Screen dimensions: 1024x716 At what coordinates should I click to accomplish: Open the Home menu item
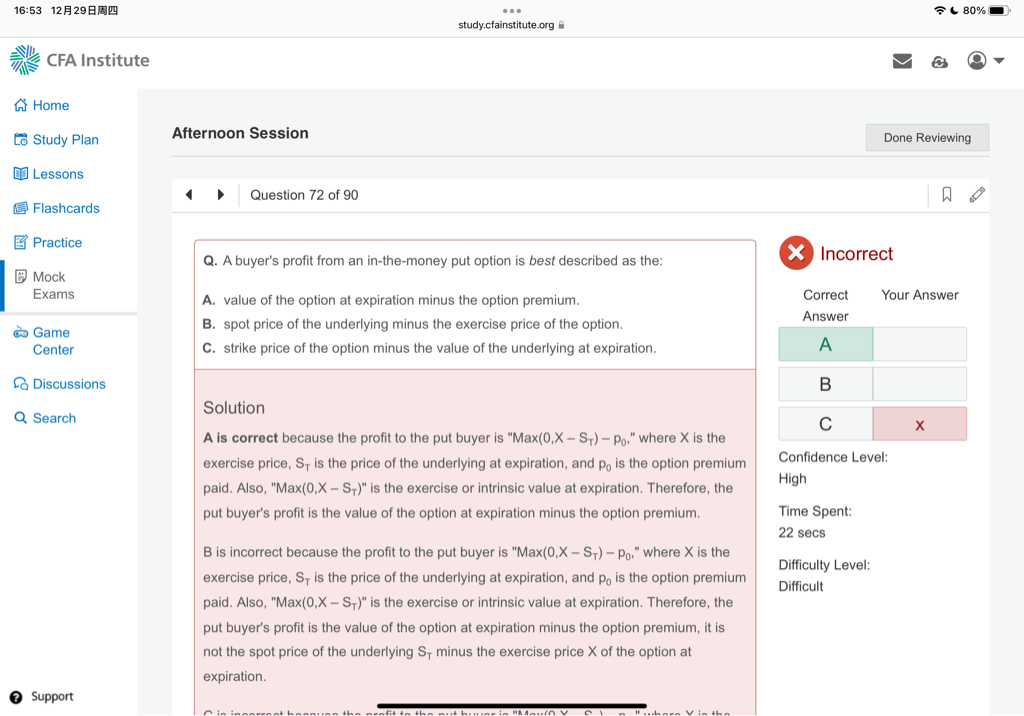tap(51, 105)
